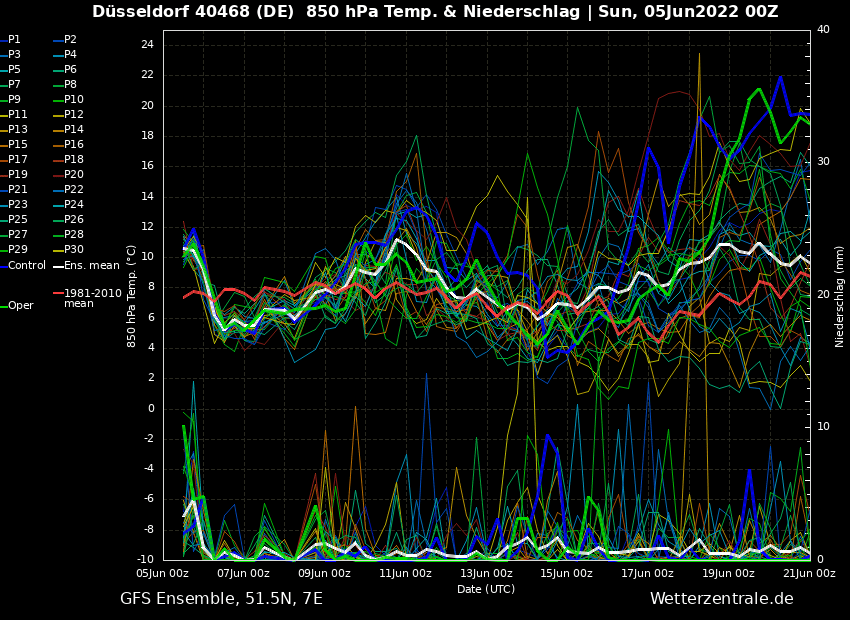Select the P20 legend entry
The width and height of the screenshot is (850, 620).
pos(74,175)
